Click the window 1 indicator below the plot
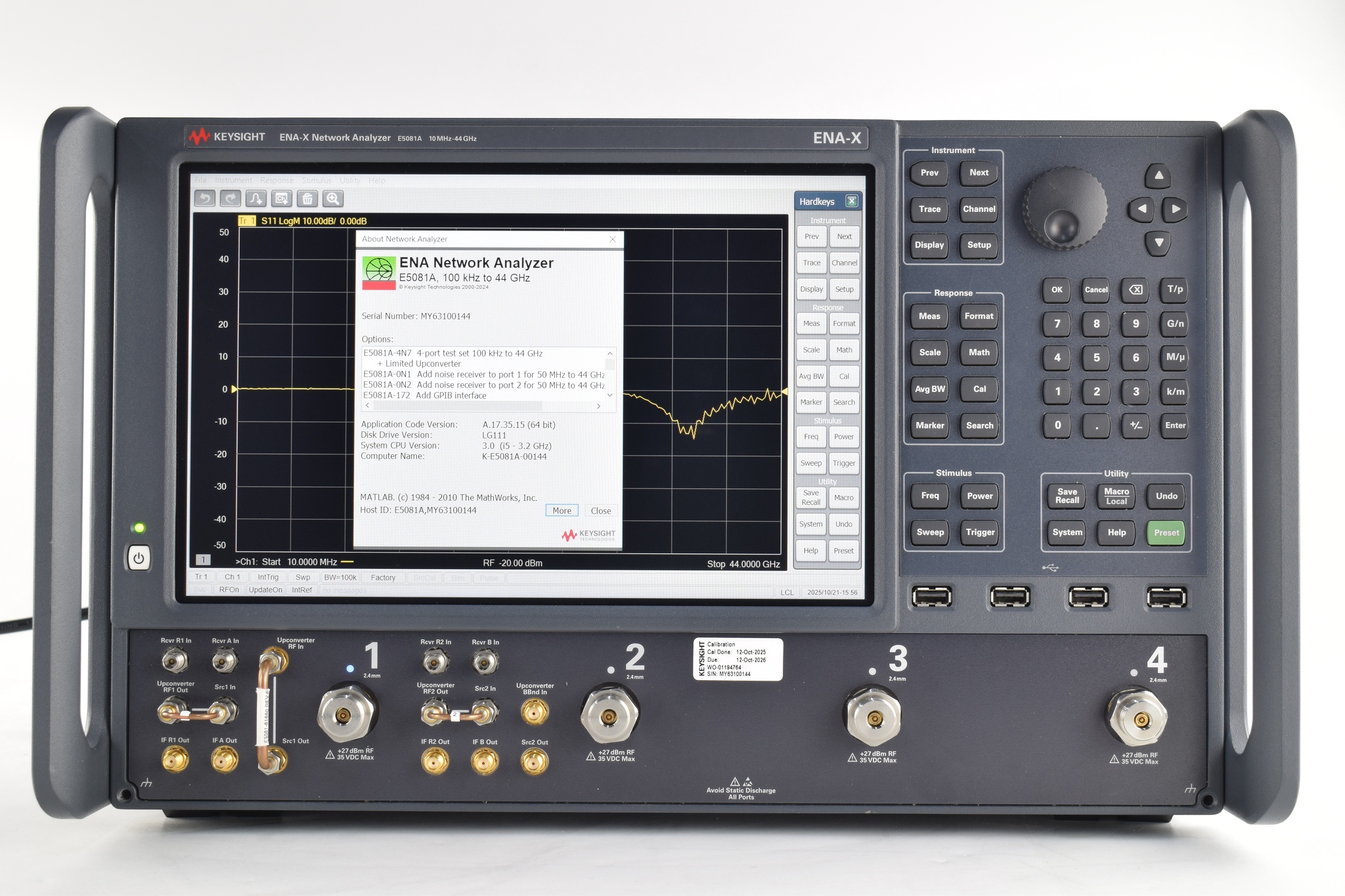The width and height of the screenshot is (1345, 896). tap(203, 560)
